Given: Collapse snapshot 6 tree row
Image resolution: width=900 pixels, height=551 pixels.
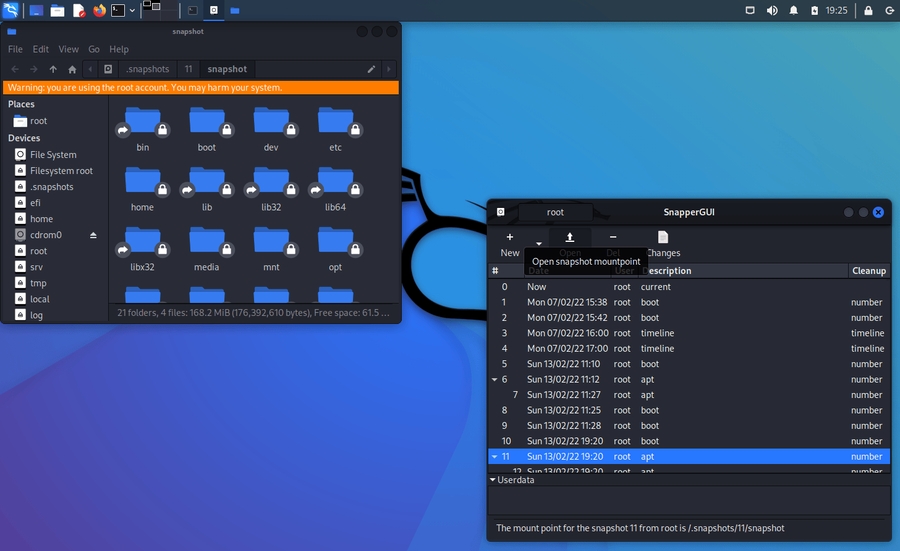Looking at the screenshot, I should click(493, 380).
